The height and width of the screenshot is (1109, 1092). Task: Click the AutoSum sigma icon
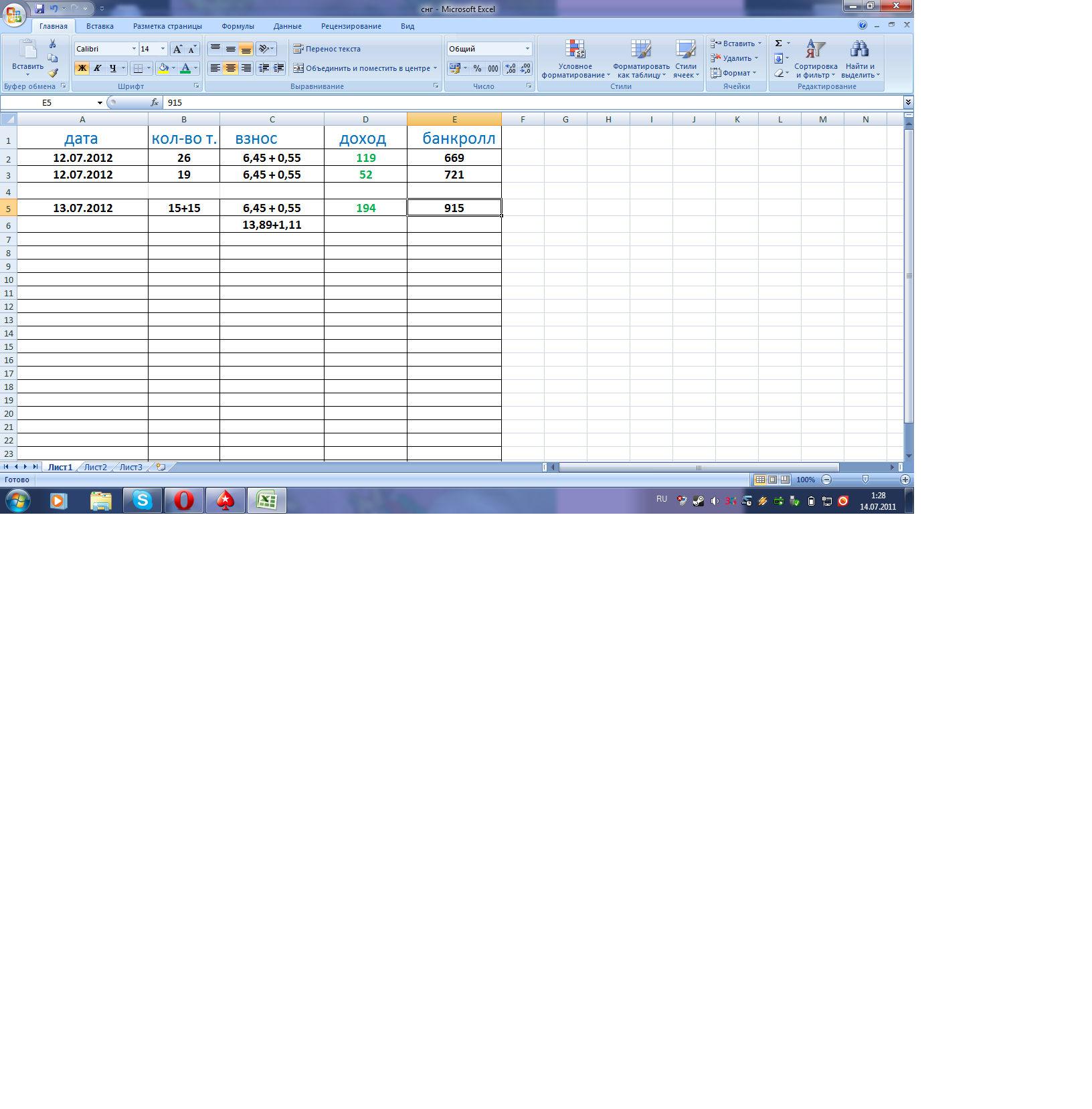point(779,43)
